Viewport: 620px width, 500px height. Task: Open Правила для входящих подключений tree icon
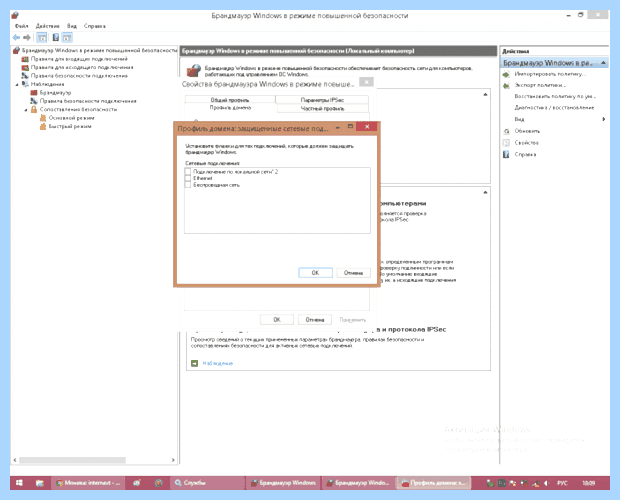point(25,59)
